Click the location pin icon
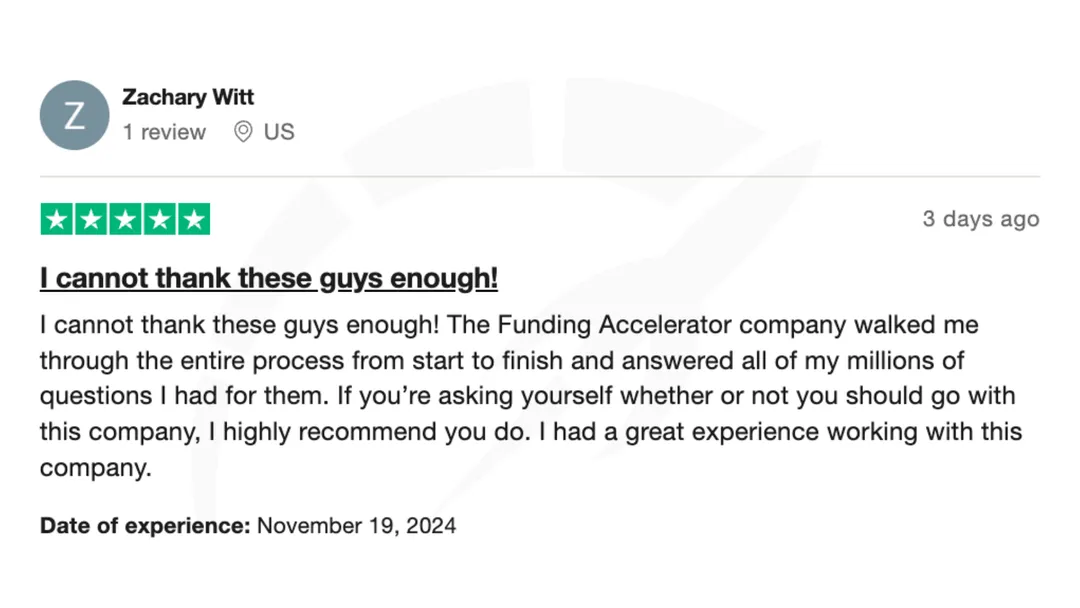 [x=242, y=132]
